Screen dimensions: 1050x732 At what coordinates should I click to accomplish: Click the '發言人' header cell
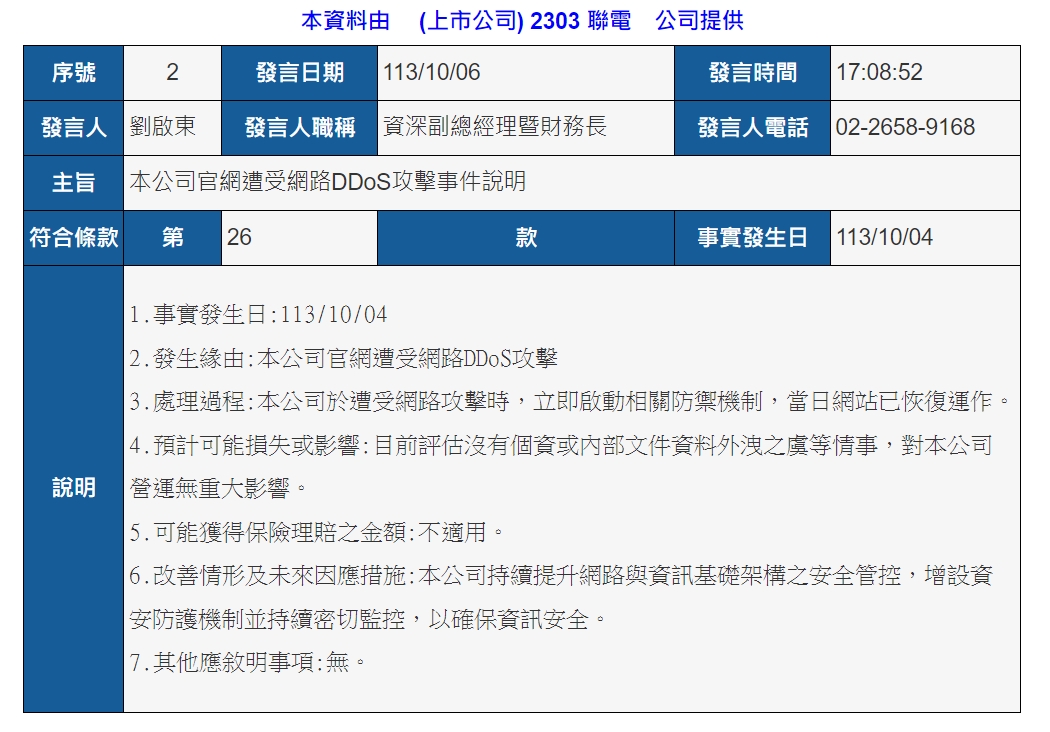tap(74, 128)
